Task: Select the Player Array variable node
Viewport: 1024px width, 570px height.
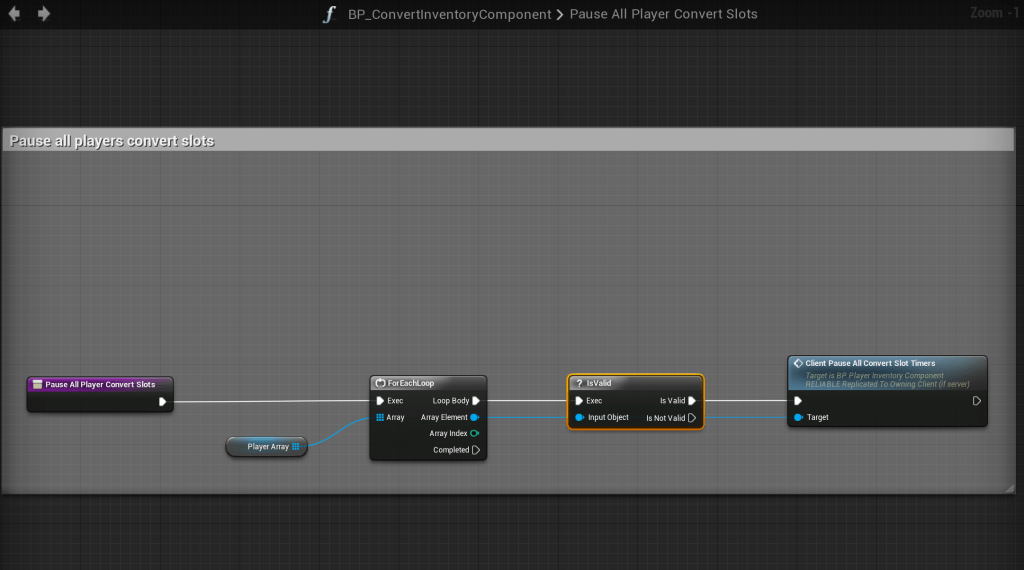Action: pyautogui.click(x=266, y=447)
